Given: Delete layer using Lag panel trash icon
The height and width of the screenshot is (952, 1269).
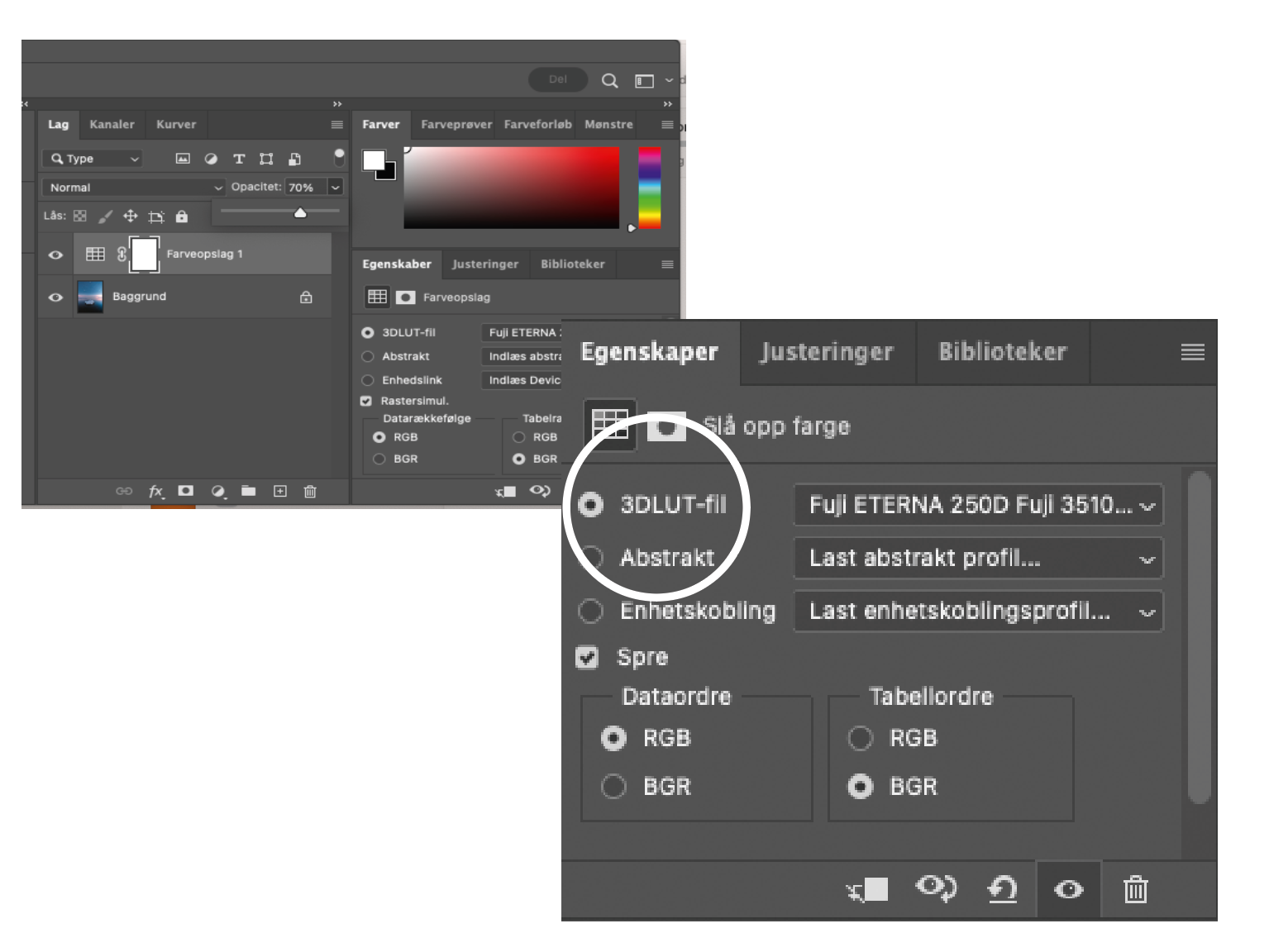Looking at the screenshot, I should [x=310, y=491].
